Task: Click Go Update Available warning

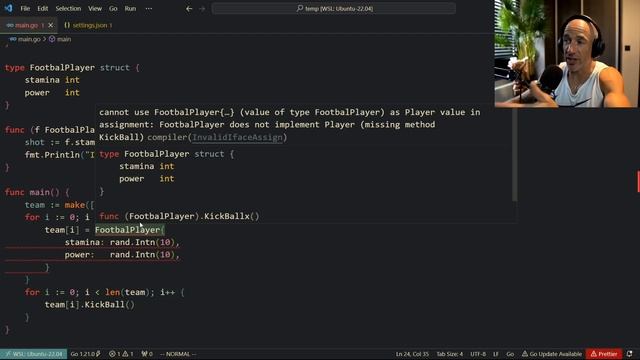Action: coord(552,354)
